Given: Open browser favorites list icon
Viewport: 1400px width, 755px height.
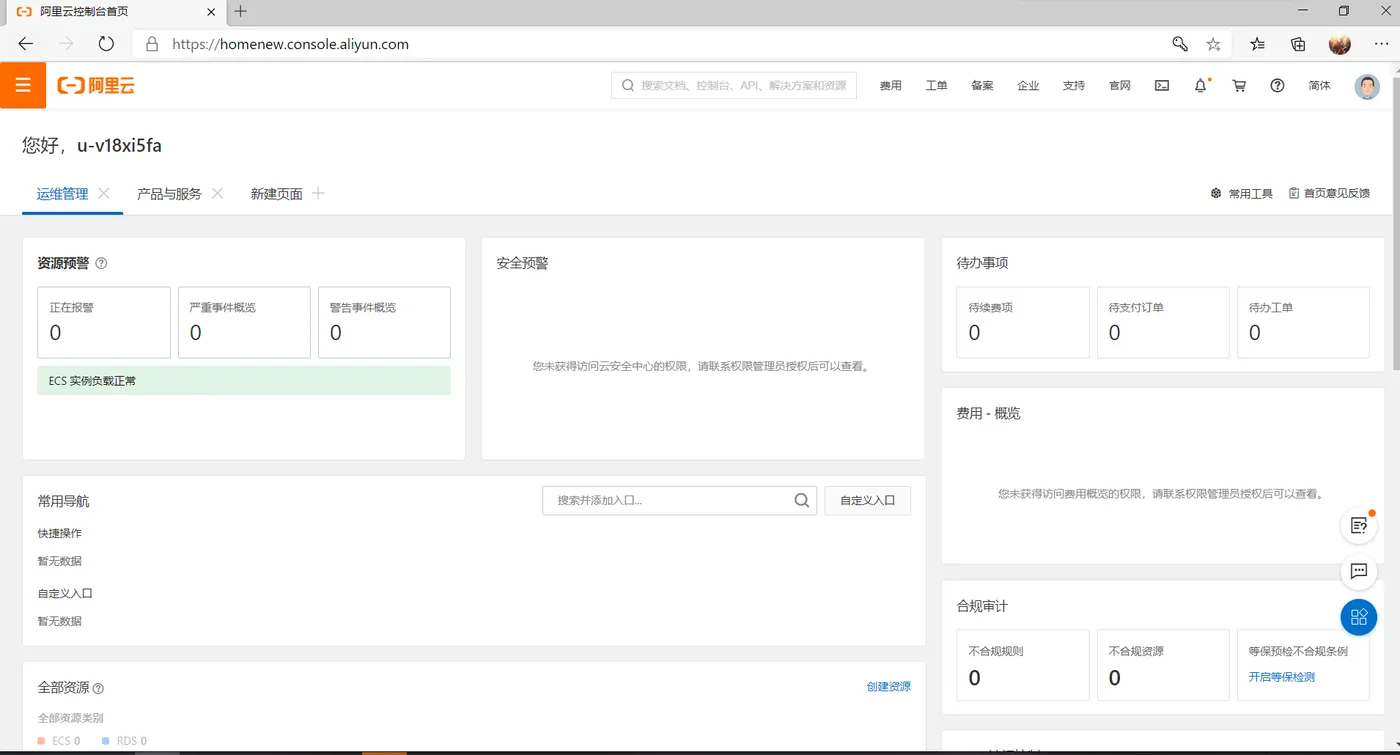Looking at the screenshot, I should [1258, 44].
